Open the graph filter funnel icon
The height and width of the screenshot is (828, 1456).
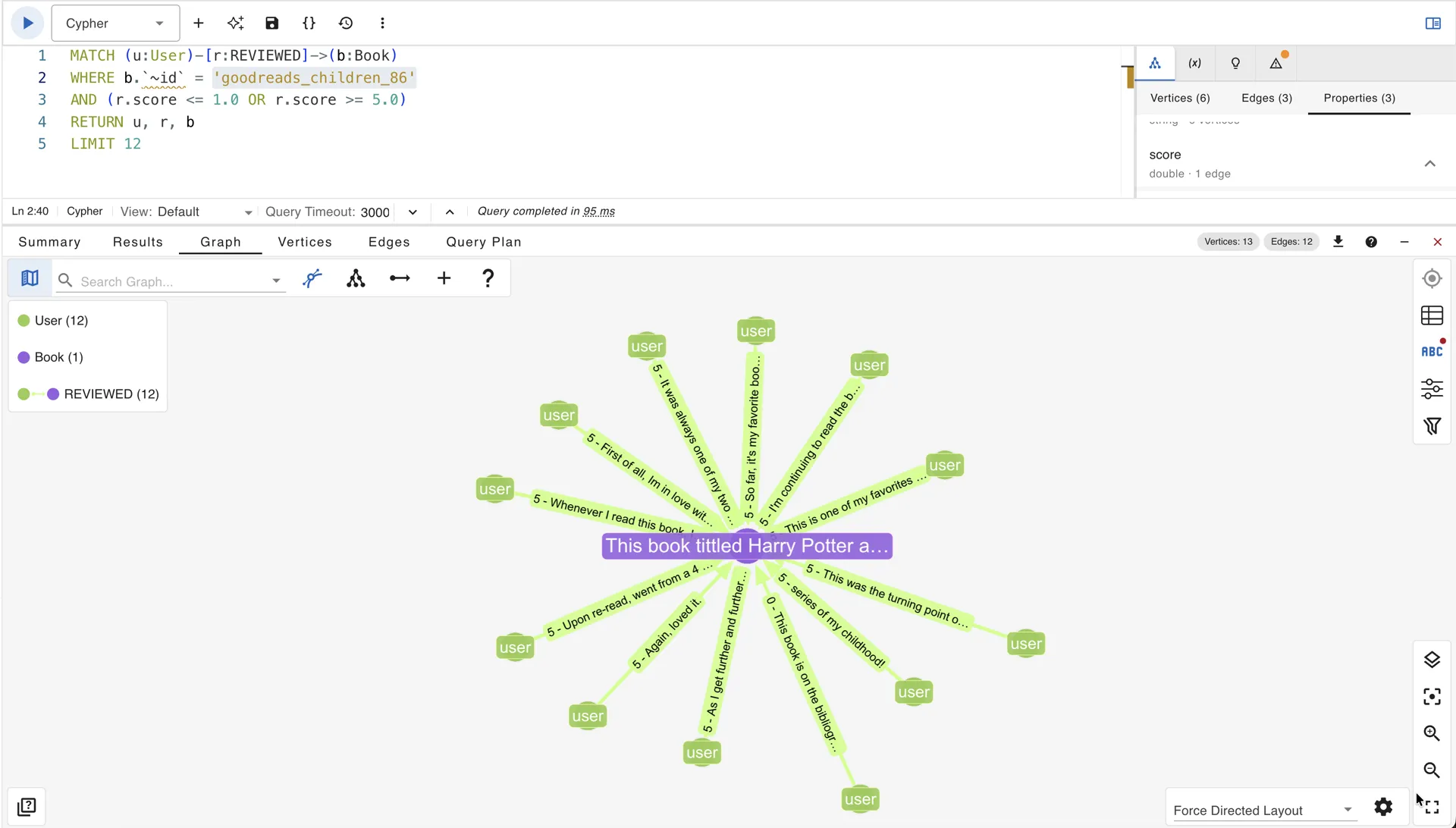coord(1432,426)
